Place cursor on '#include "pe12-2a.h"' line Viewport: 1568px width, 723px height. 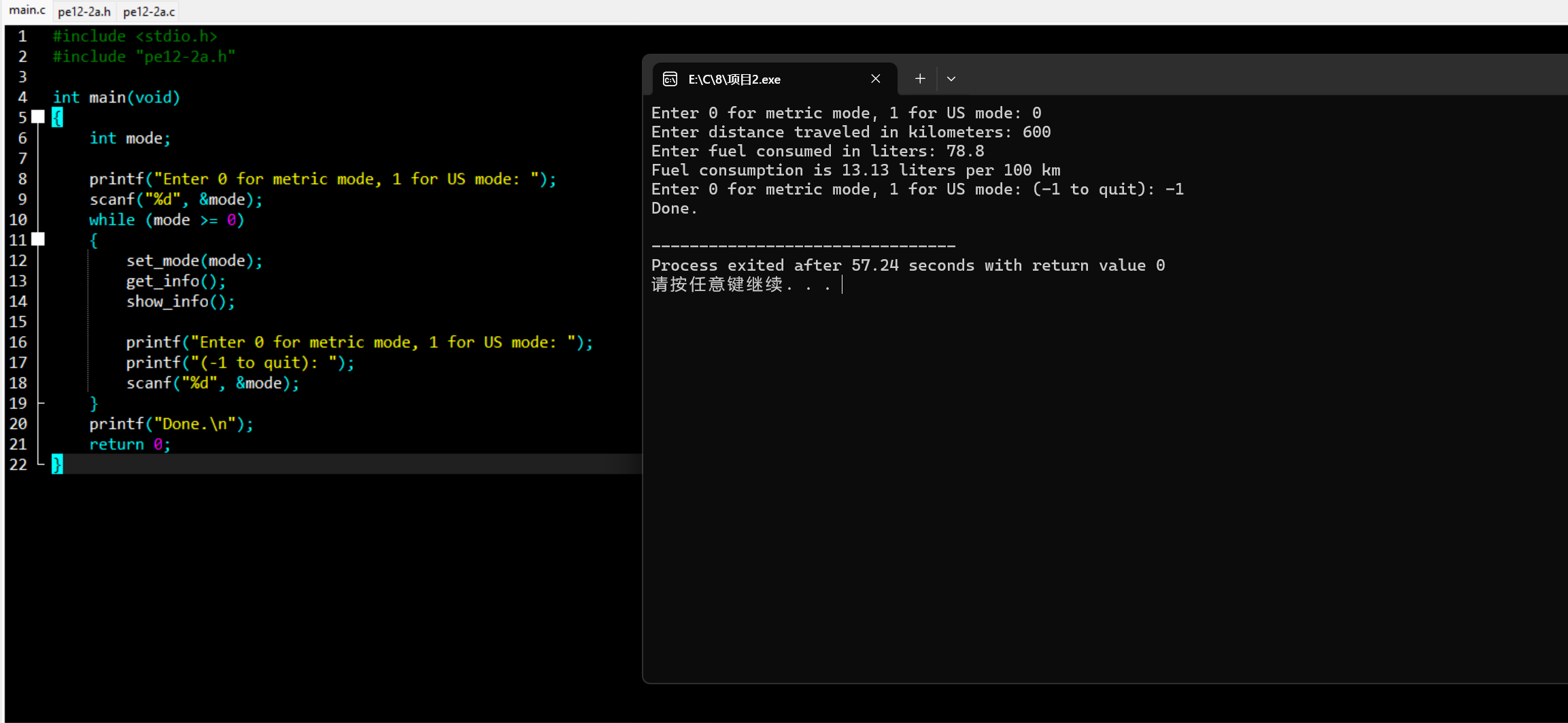(144, 56)
